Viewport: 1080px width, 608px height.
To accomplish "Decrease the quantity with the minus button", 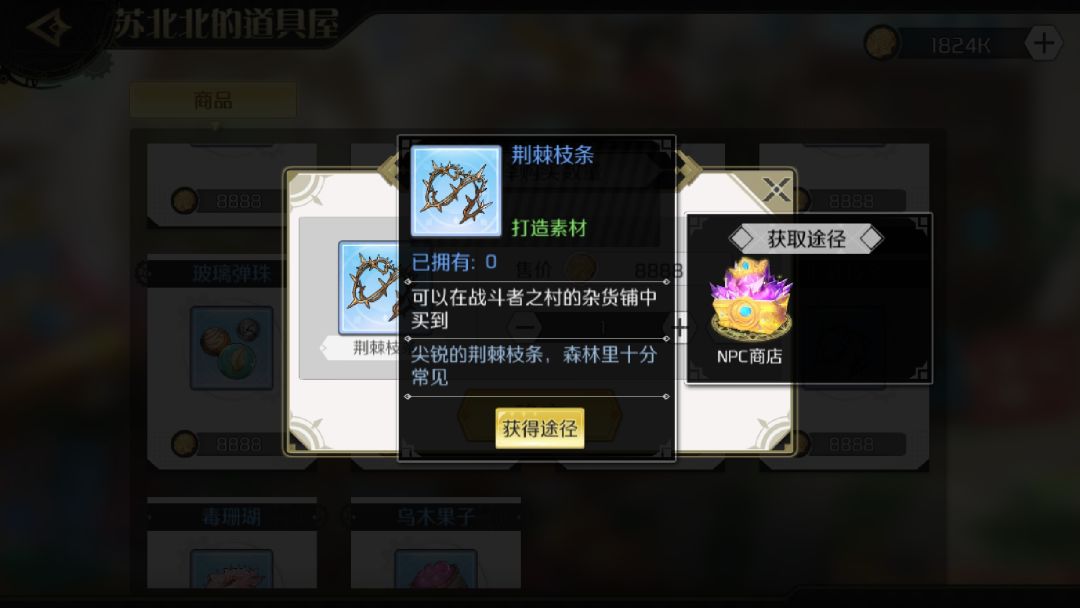I will (x=525, y=327).
